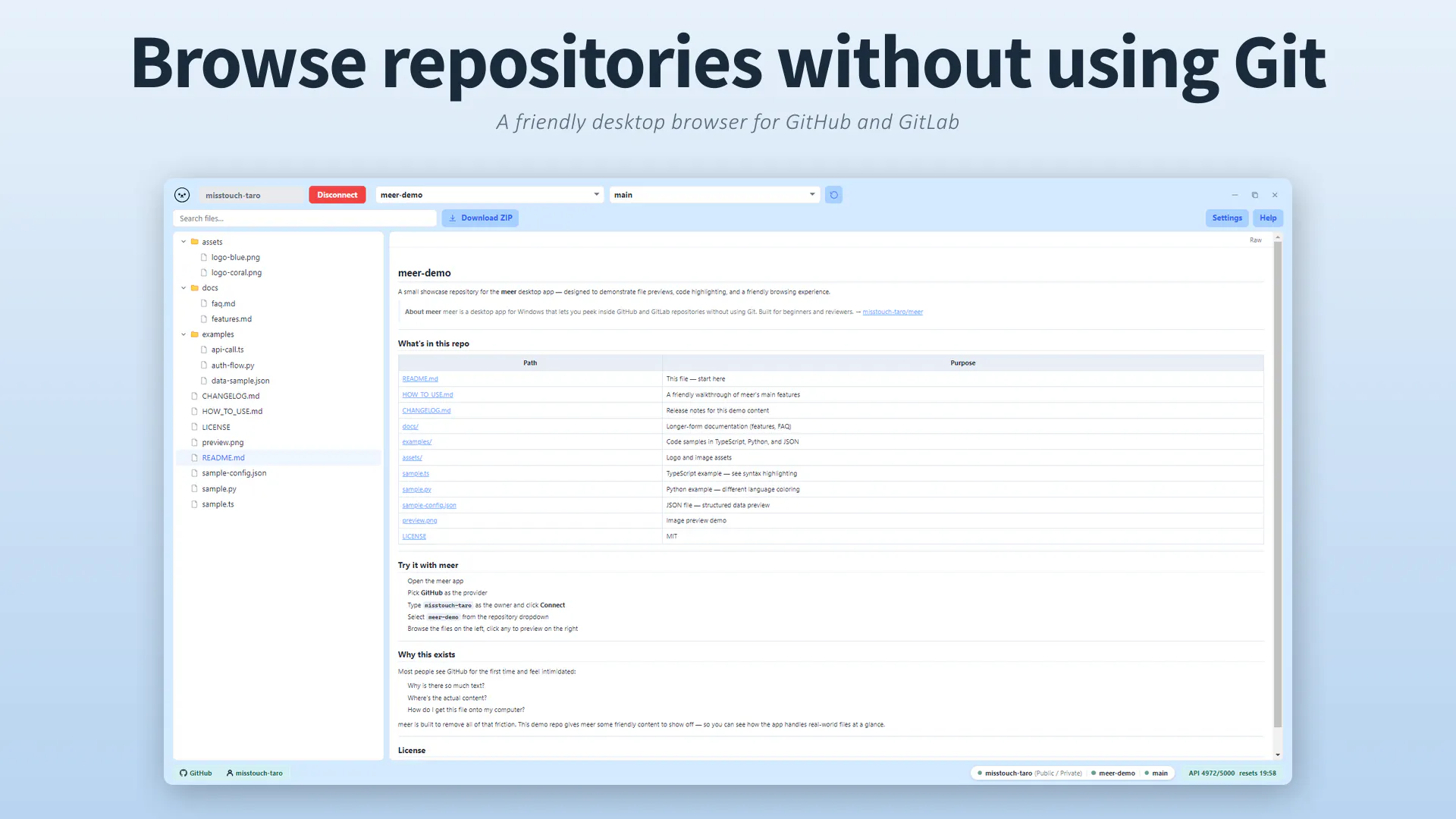This screenshot has width=1456, height=819.
Task: Click the Download ZIP button
Action: coord(480,218)
